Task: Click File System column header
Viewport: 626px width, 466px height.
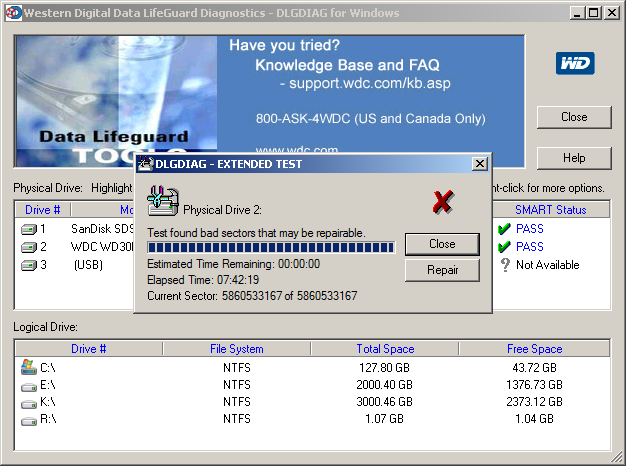Action: tap(237, 349)
